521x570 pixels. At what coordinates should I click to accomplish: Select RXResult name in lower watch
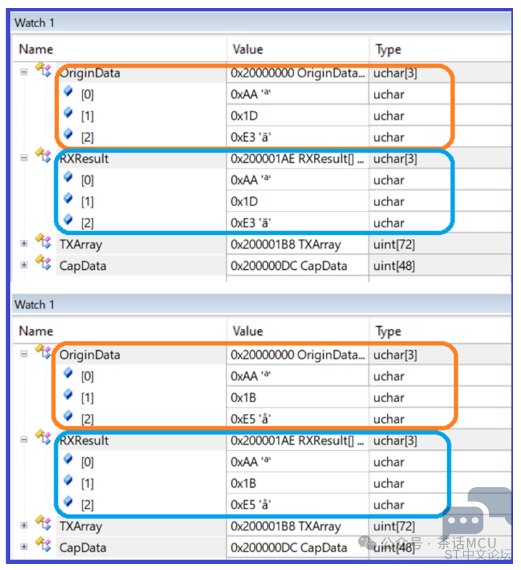pos(84,440)
